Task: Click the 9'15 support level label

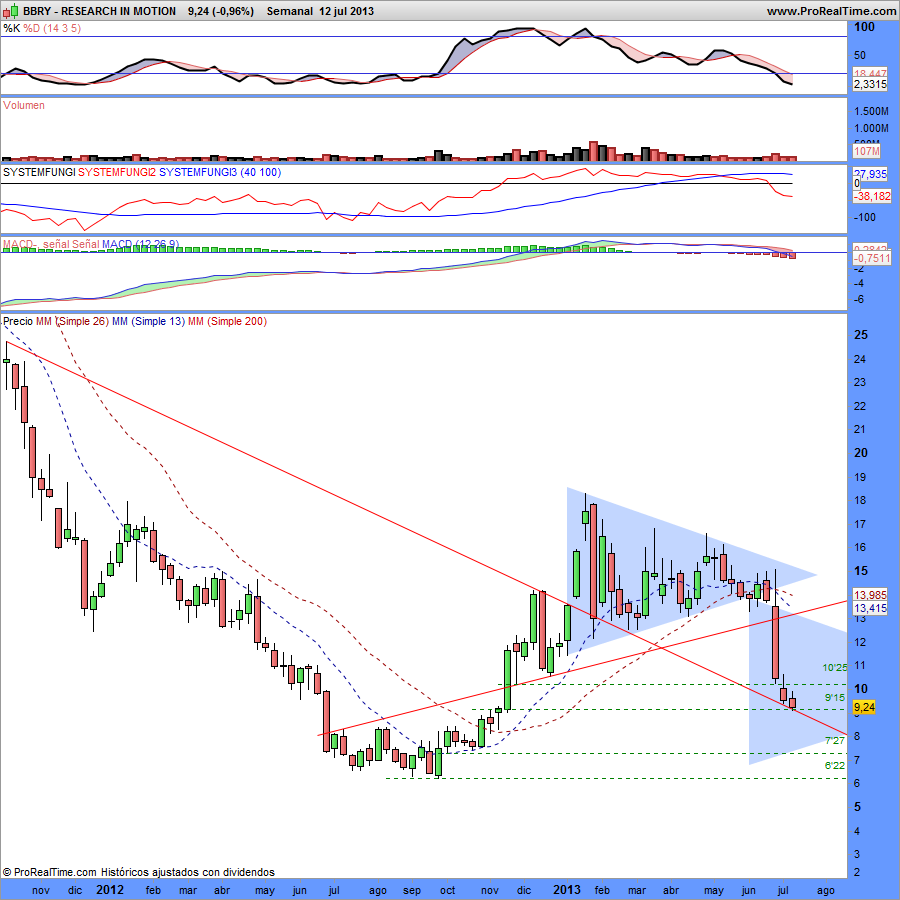Action: [x=835, y=697]
